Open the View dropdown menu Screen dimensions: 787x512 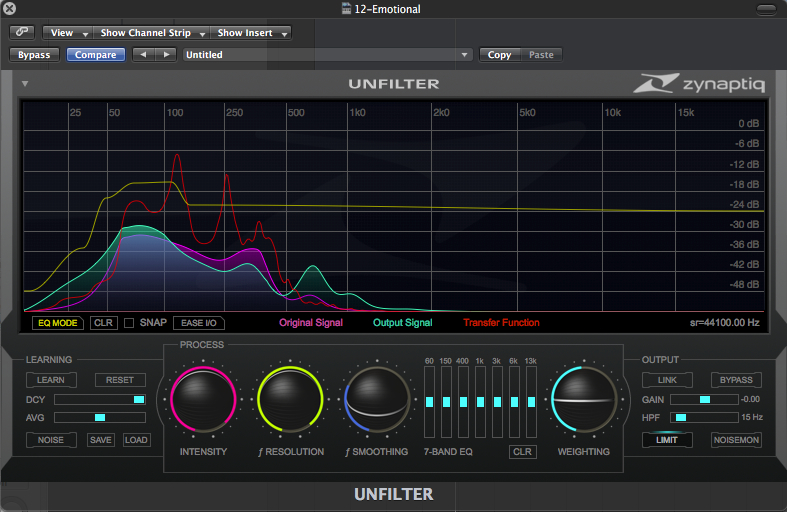68,33
